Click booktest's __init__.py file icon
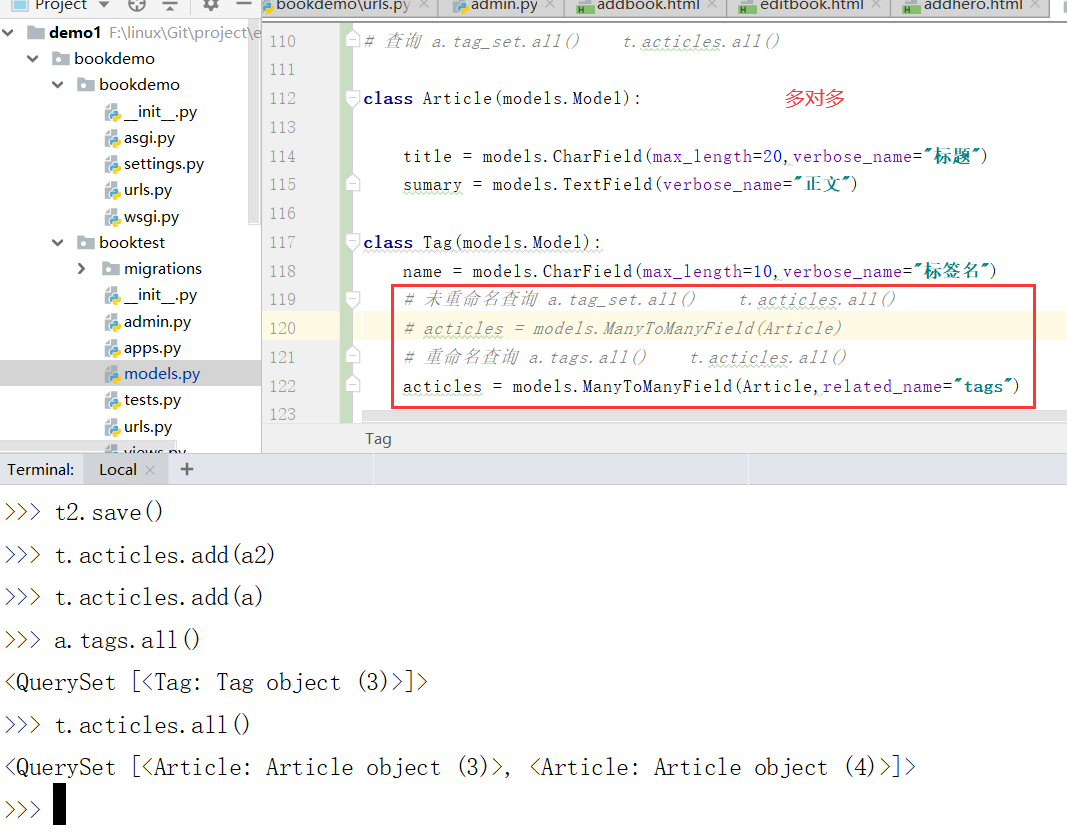 click(x=112, y=295)
